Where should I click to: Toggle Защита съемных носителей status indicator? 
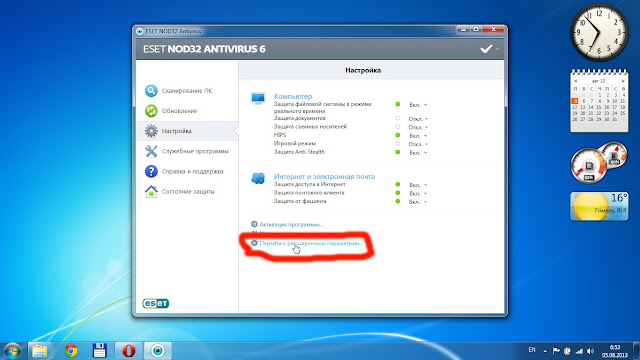[398, 127]
